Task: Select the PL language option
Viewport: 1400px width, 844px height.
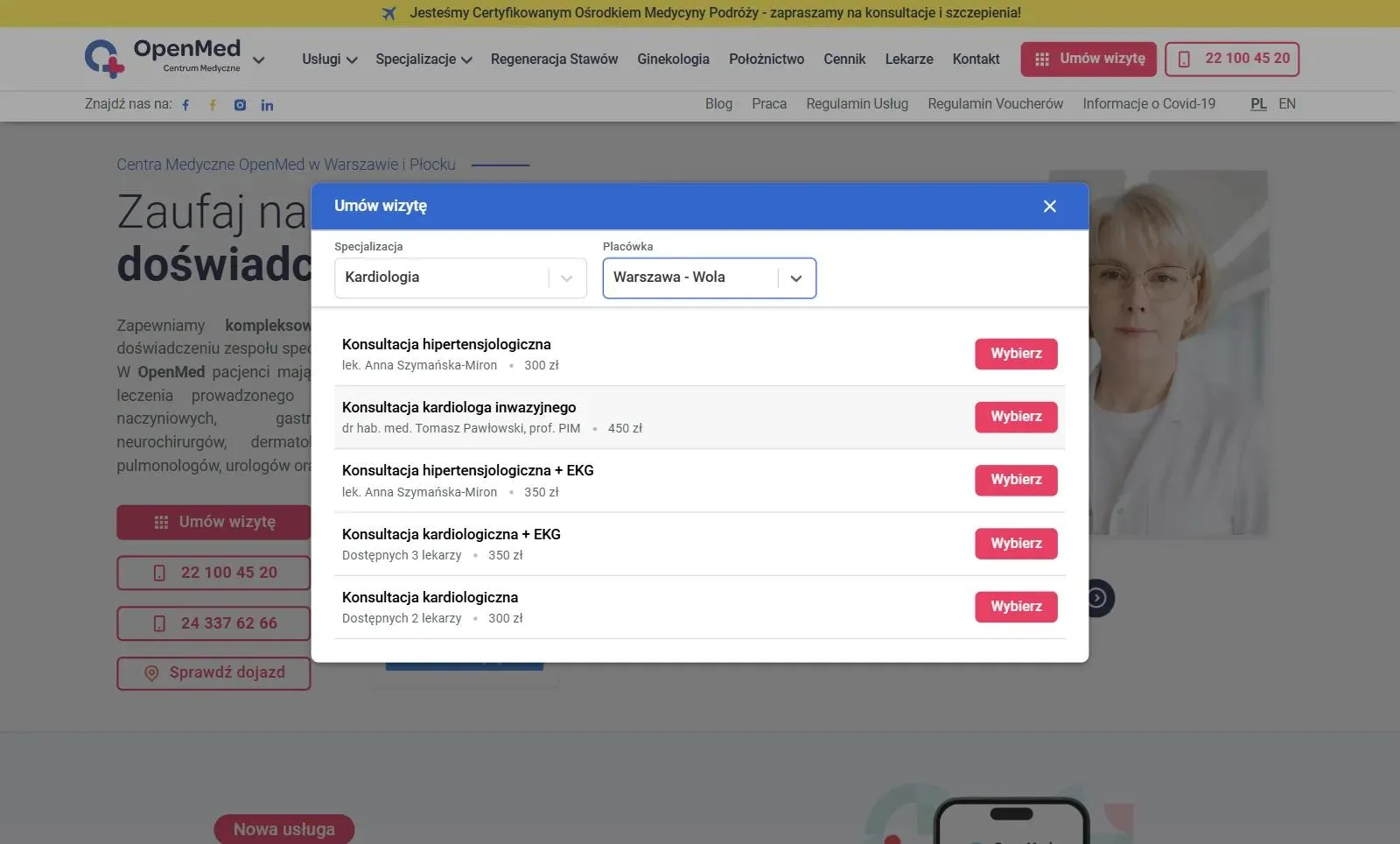Action: pyautogui.click(x=1258, y=103)
